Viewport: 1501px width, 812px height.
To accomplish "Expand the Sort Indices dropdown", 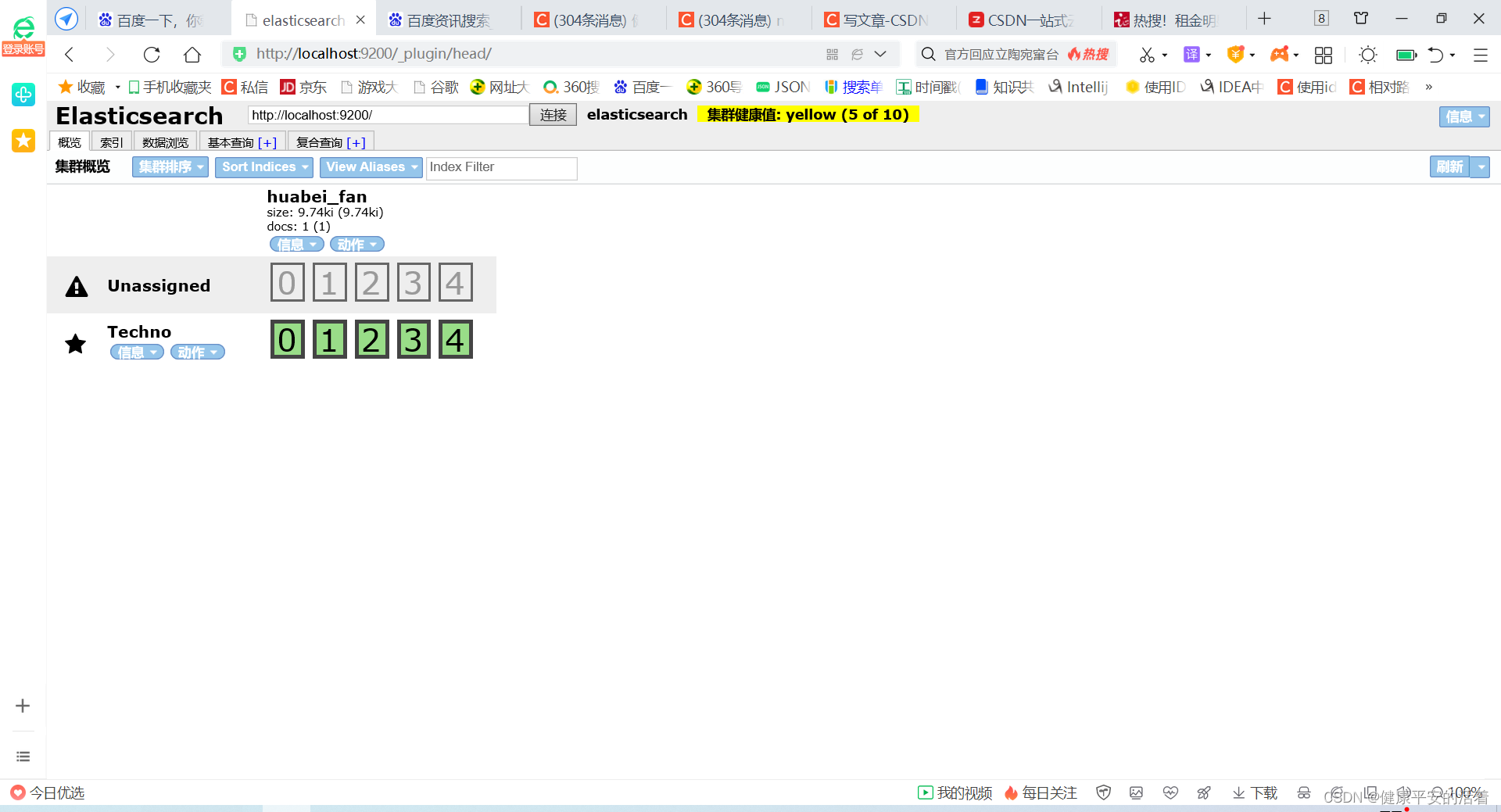I will point(264,167).
